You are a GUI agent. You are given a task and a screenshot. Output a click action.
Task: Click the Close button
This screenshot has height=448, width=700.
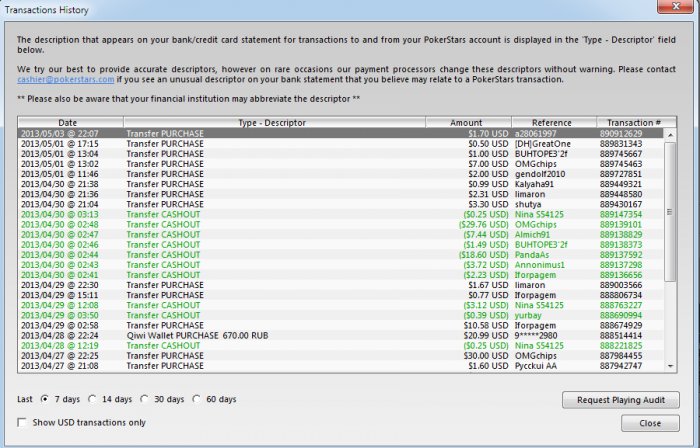click(x=650, y=423)
